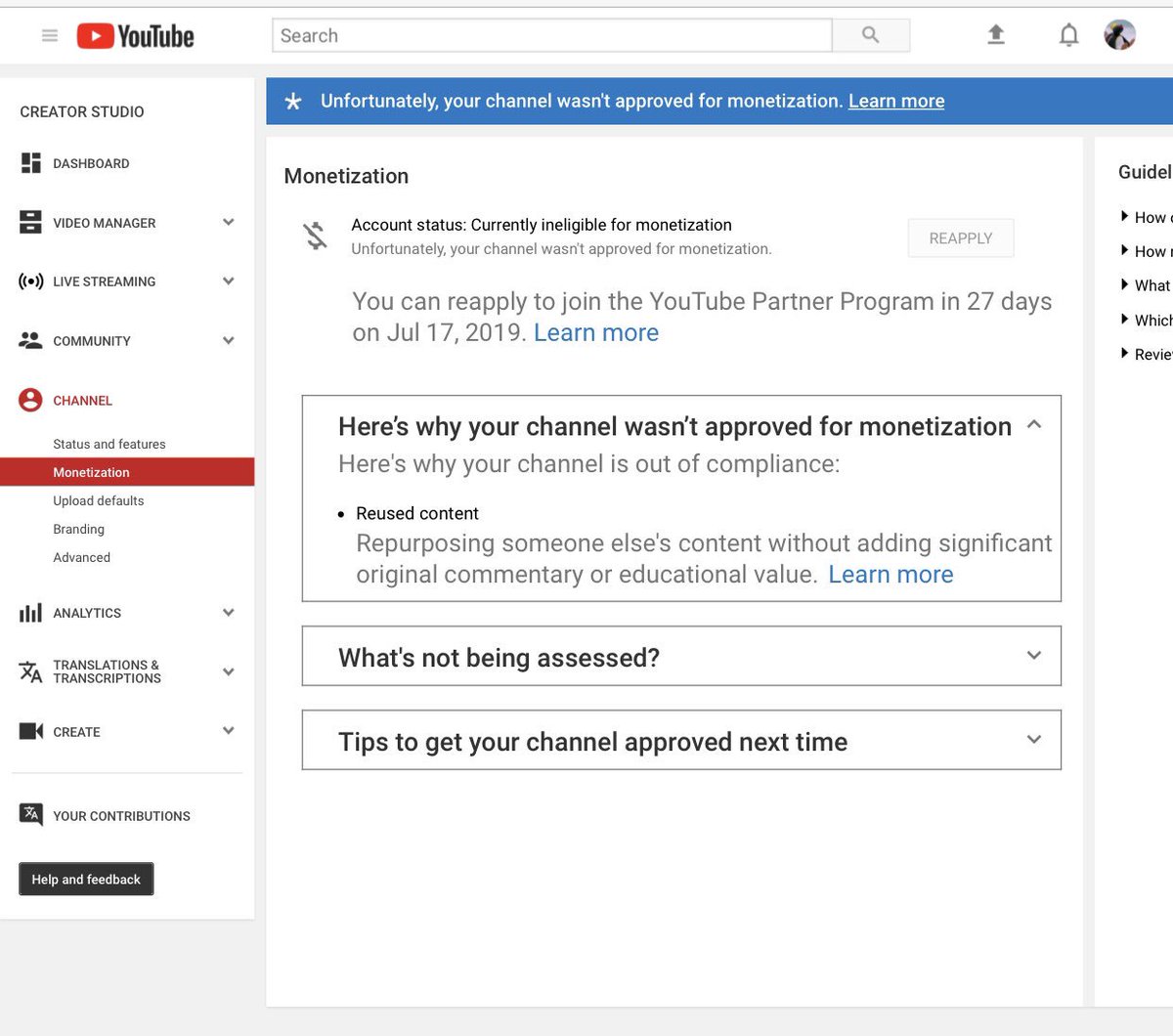
Task: Expand the Analytics section chevron
Action: pos(229,613)
